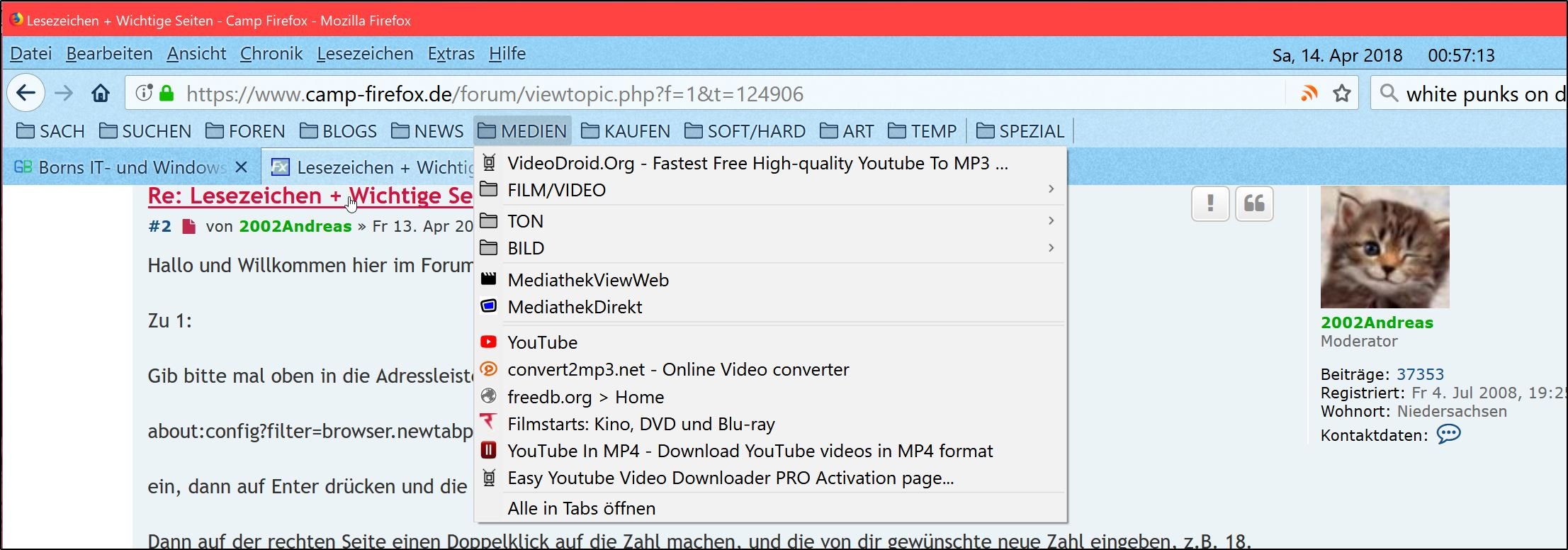This screenshot has height=550, width=1568.
Task: Open the NEWS bookmarks folder
Action: (427, 131)
